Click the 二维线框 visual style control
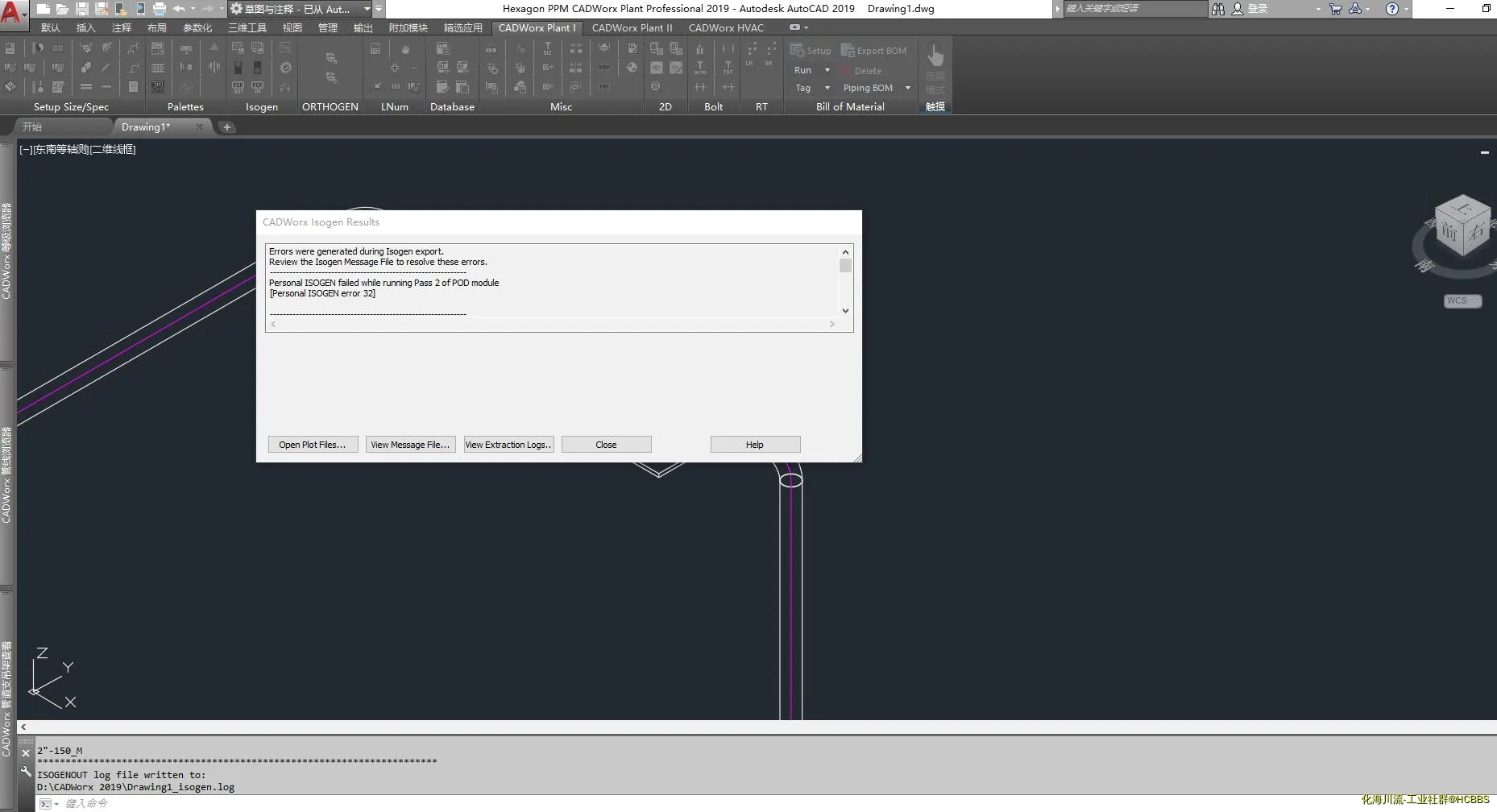 click(113, 149)
